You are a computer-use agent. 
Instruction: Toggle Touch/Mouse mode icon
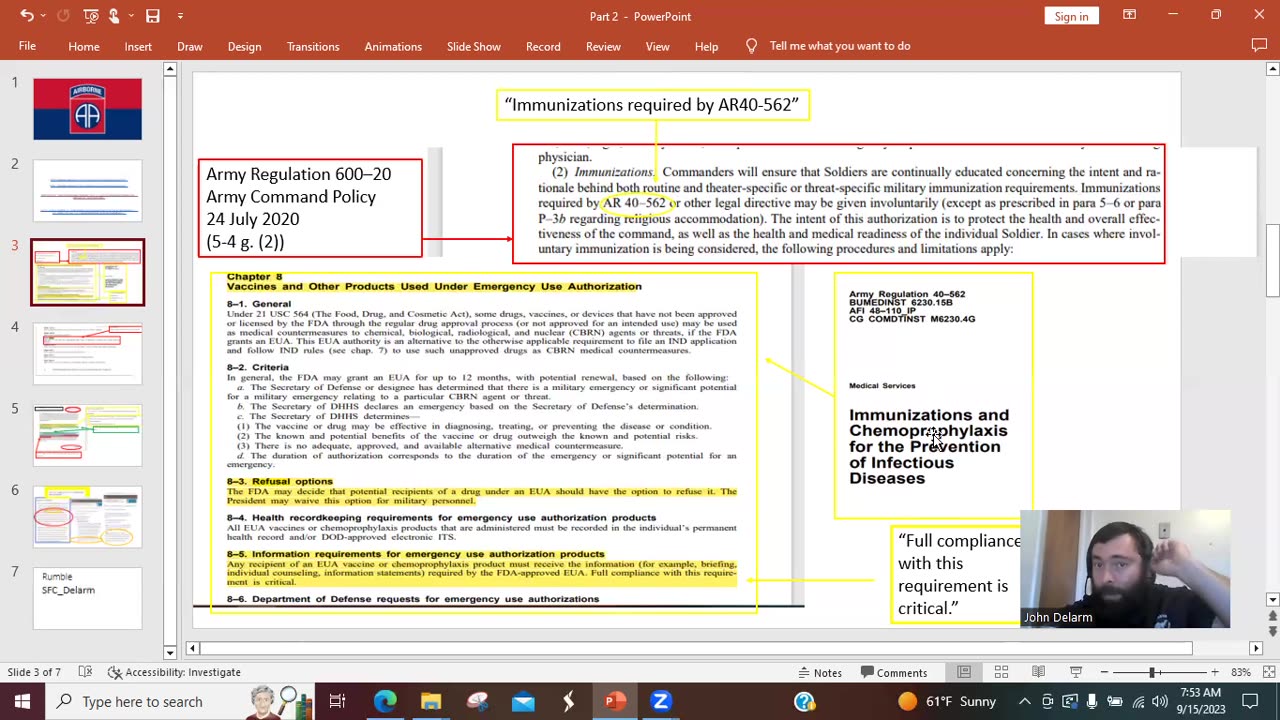pyautogui.click(x=114, y=16)
